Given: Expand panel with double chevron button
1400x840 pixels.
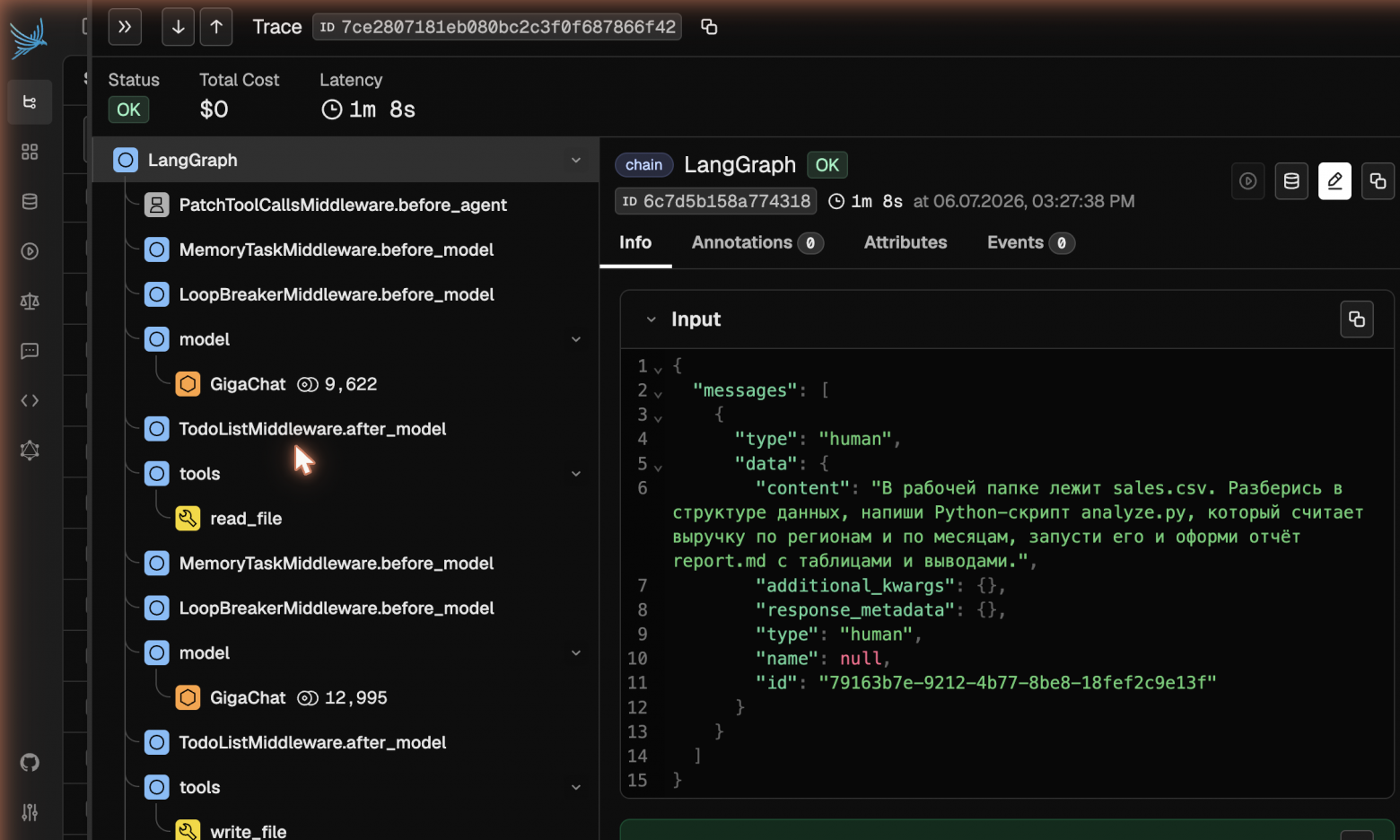Looking at the screenshot, I should point(125,27).
